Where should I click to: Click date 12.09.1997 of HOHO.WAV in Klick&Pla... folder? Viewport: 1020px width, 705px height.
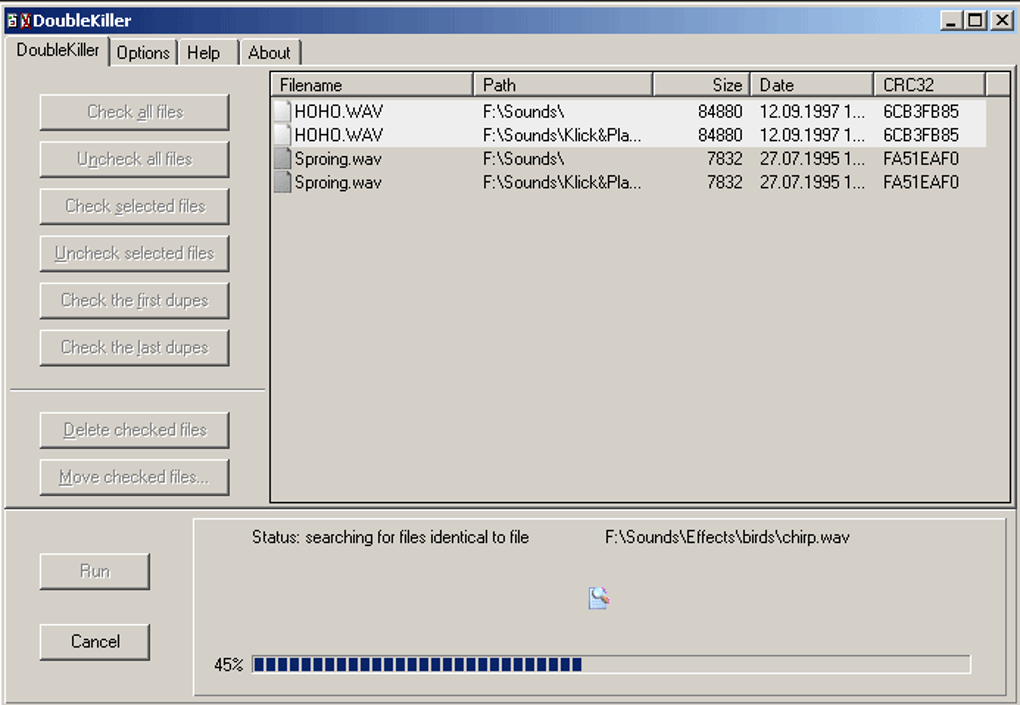click(812, 135)
